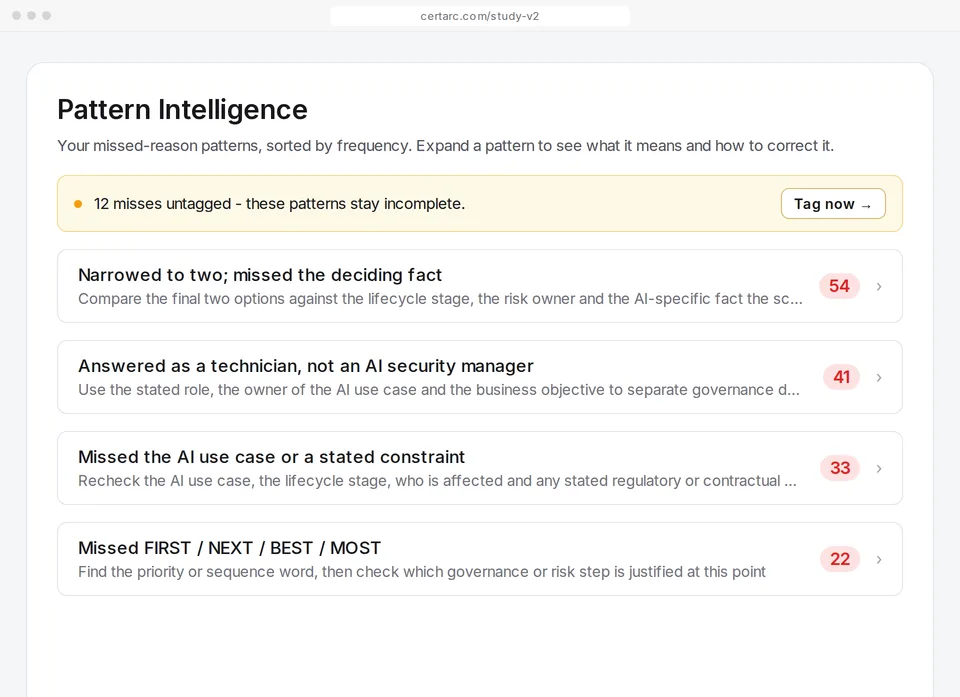Expand the 'Missed the AI use case' chevron
Viewport: 960px width, 697px height.
pyautogui.click(x=879, y=469)
